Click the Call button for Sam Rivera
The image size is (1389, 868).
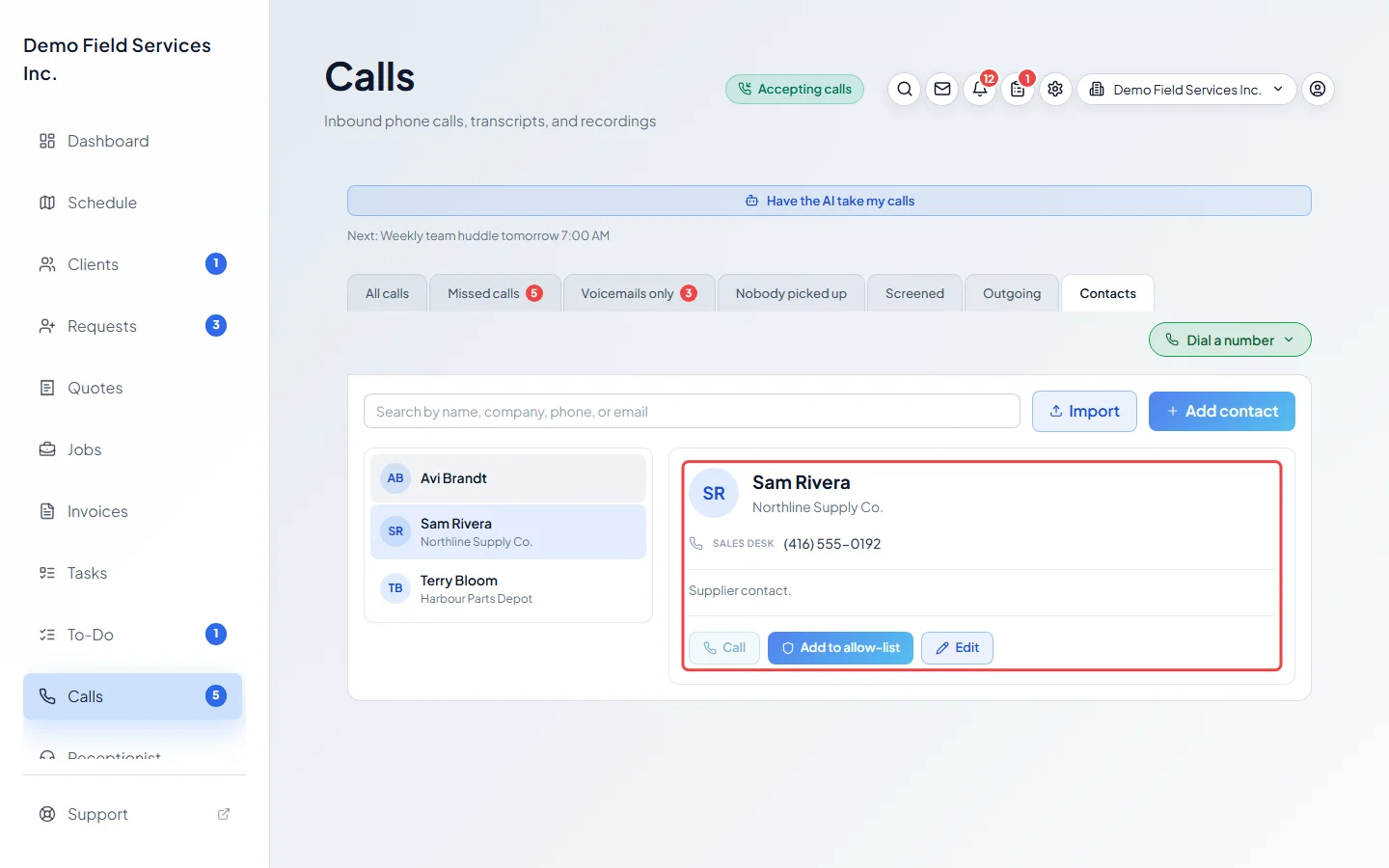coord(724,648)
